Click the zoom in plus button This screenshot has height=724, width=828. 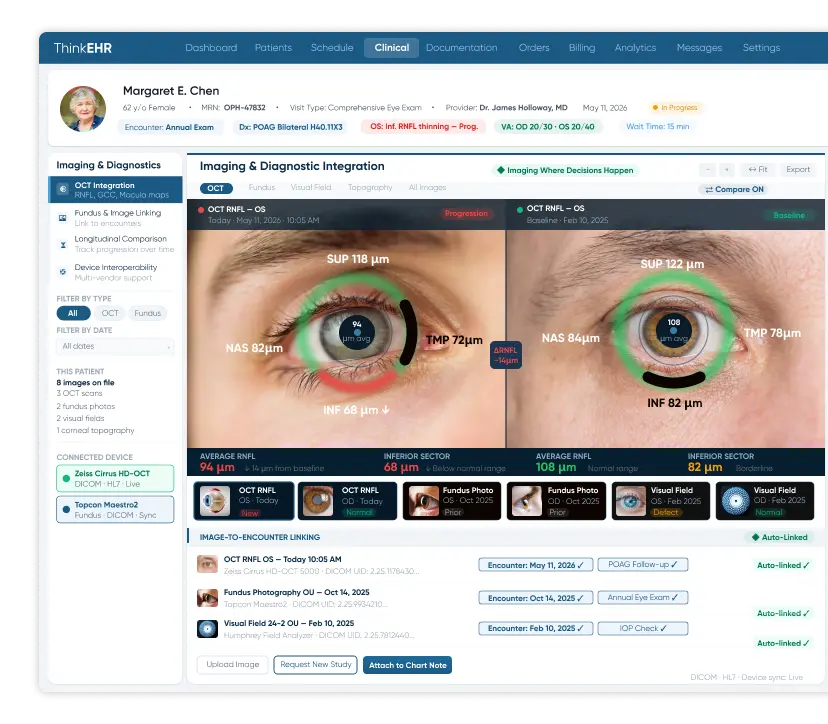pyautogui.click(x=727, y=170)
